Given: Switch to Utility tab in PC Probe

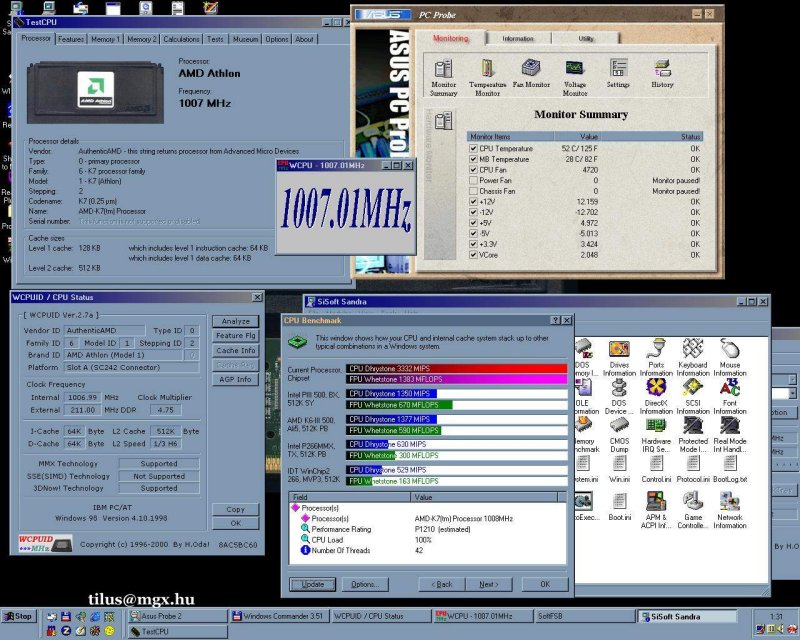Looking at the screenshot, I should click(x=586, y=38).
